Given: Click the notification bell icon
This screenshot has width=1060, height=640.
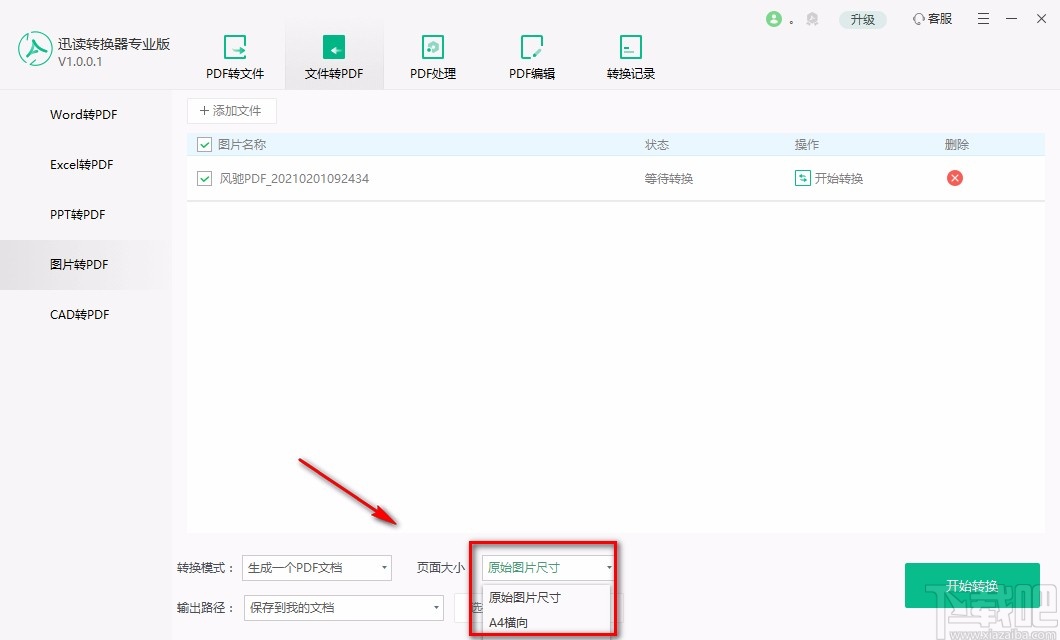Looking at the screenshot, I should pyautogui.click(x=812, y=18).
